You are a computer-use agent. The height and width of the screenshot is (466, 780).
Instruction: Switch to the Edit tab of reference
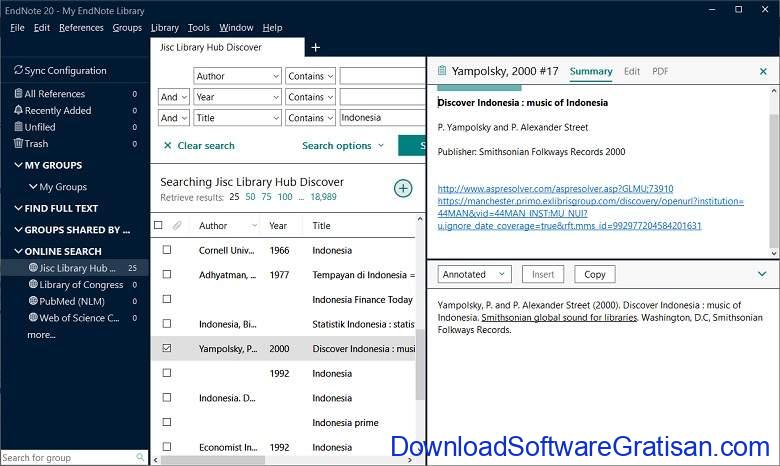632,71
